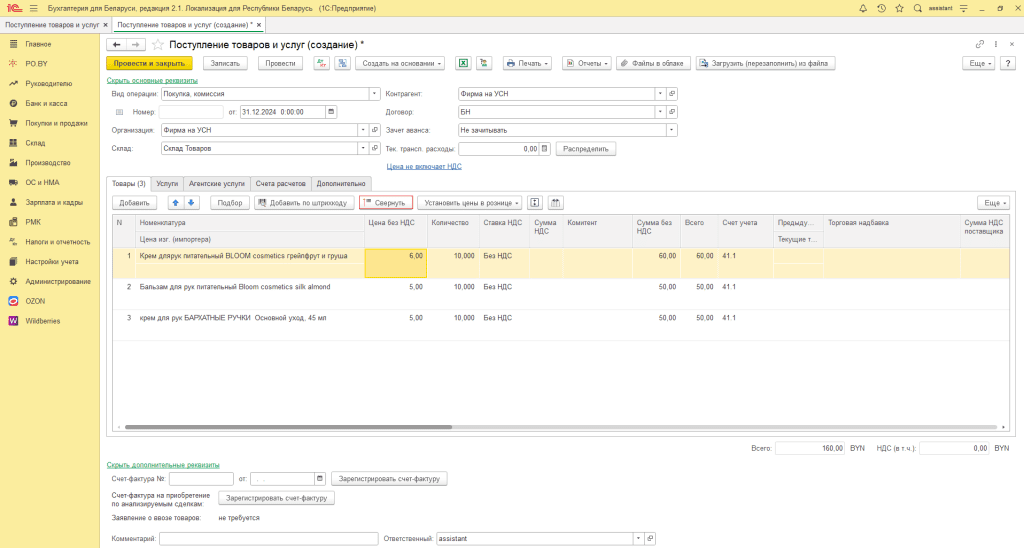This screenshot has width=1024, height=548.
Task: Open calculator for transport expenses field
Action: [545, 149]
